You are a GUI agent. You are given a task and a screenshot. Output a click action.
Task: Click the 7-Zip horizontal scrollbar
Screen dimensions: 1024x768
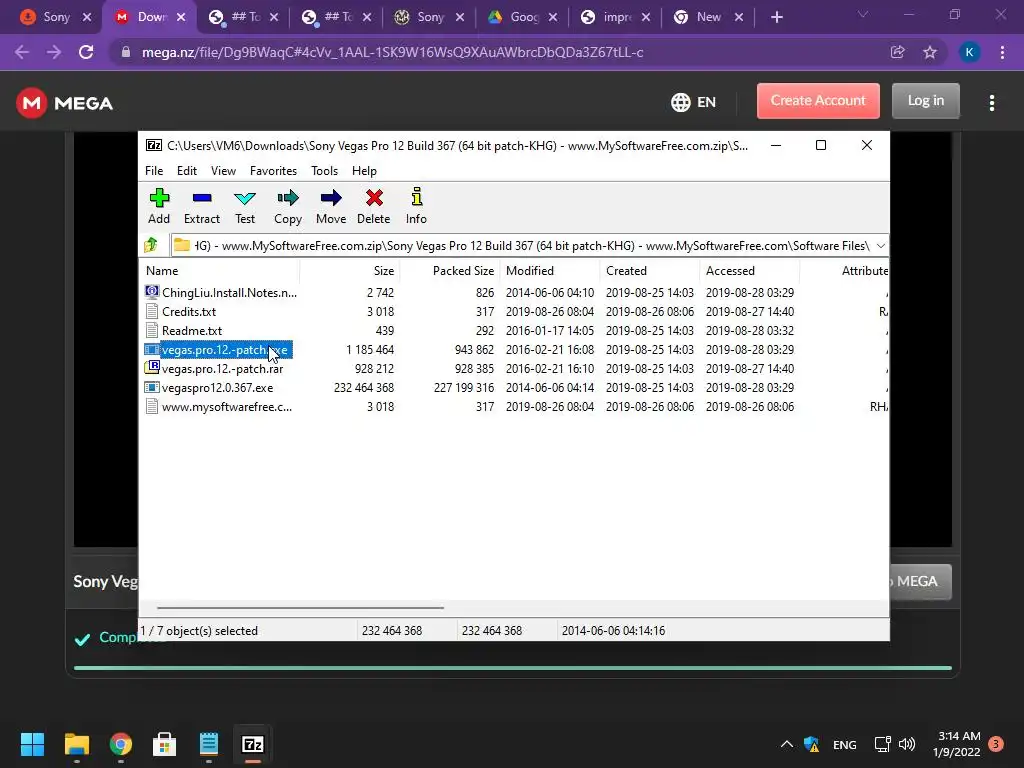(300, 607)
